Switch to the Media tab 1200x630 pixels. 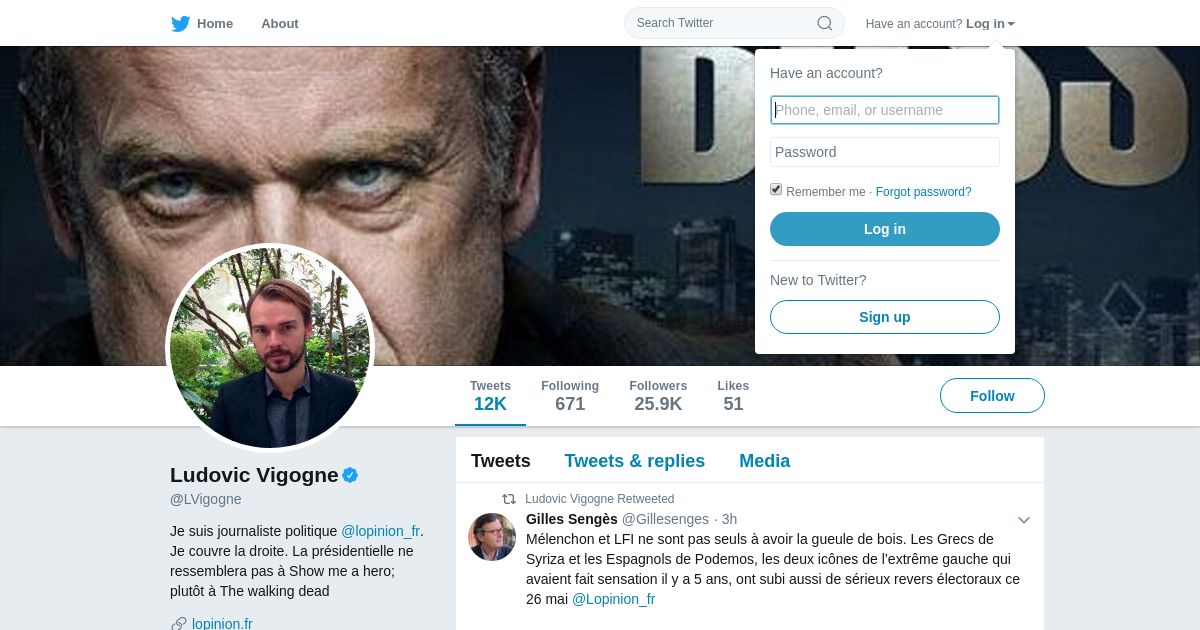click(x=765, y=461)
